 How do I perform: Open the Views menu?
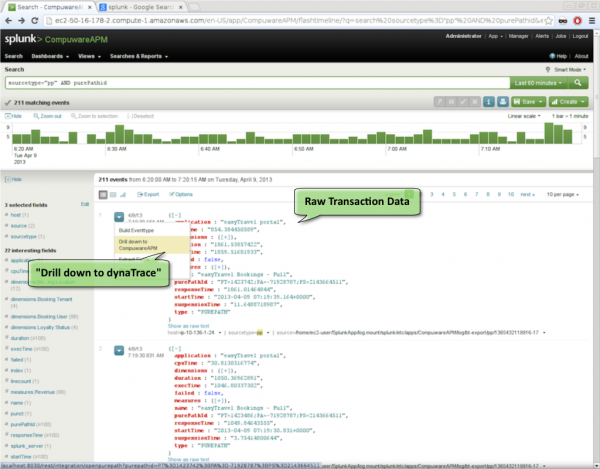point(89,56)
